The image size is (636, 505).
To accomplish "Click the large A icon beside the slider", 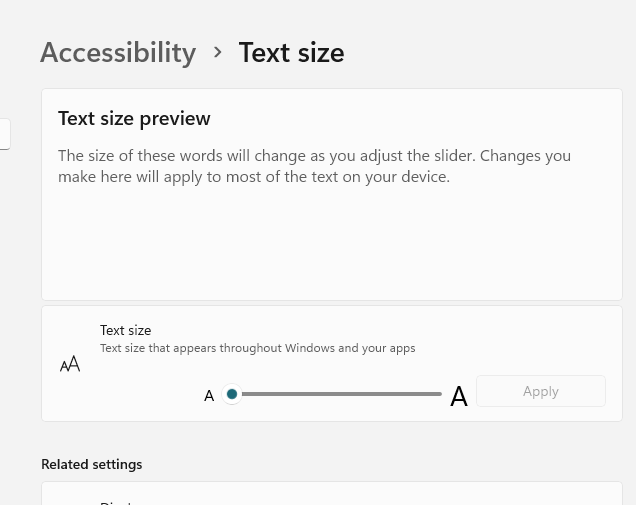I will pos(459,396).
